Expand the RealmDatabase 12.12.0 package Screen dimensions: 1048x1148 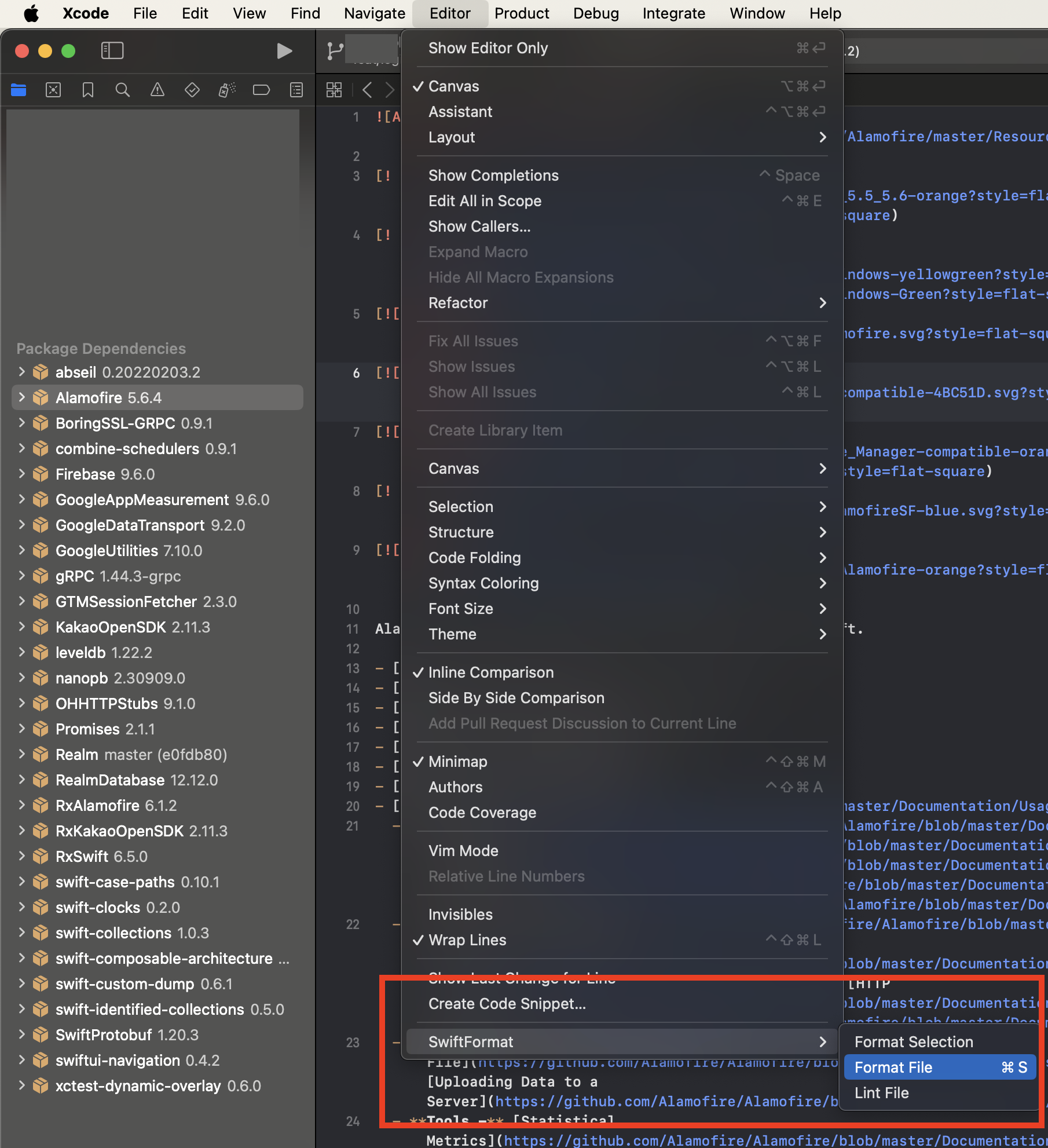(x=22, y=780)
